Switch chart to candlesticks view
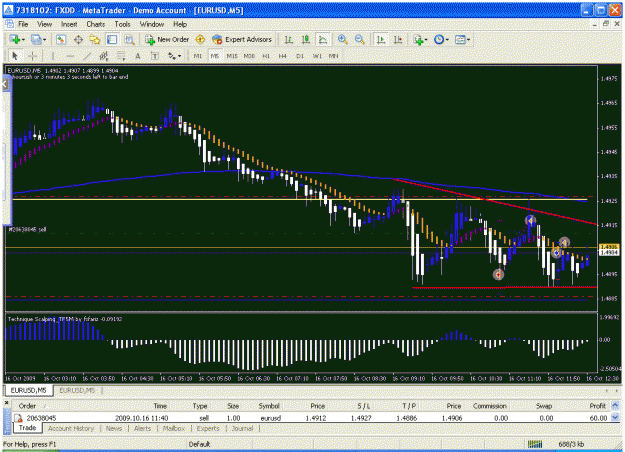Viewport: 625px width, 452px height. (x=305, y=39)
